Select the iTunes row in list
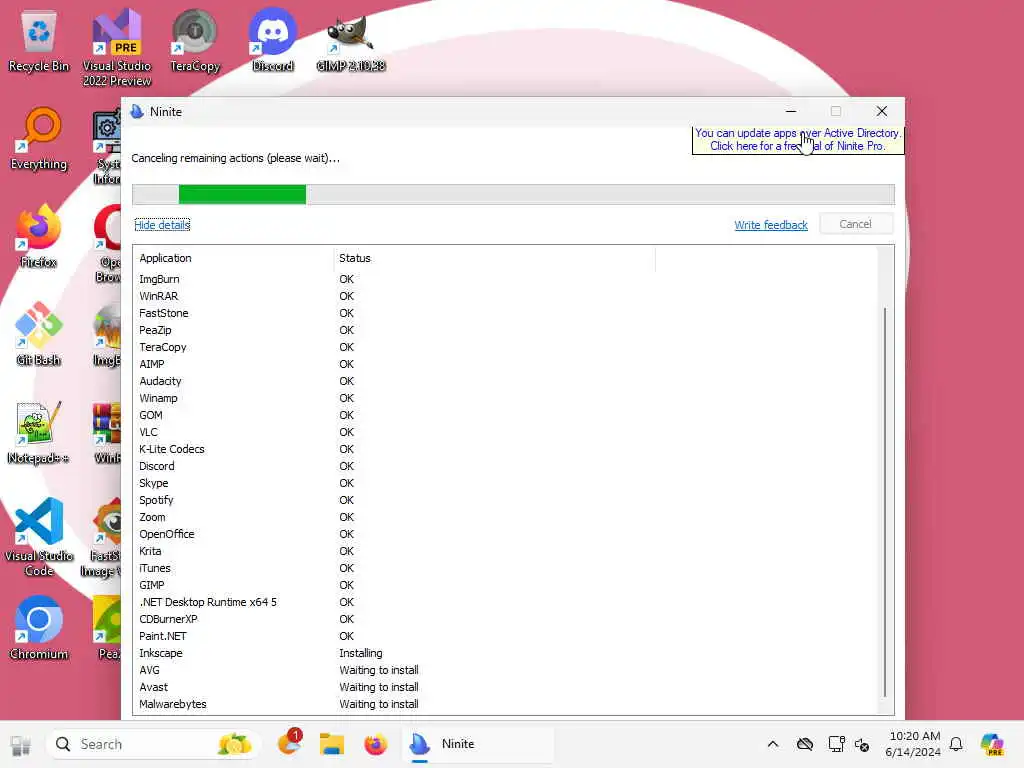Image resolution: width=1024 pixels, height=768 pixels. pos(505,568)
